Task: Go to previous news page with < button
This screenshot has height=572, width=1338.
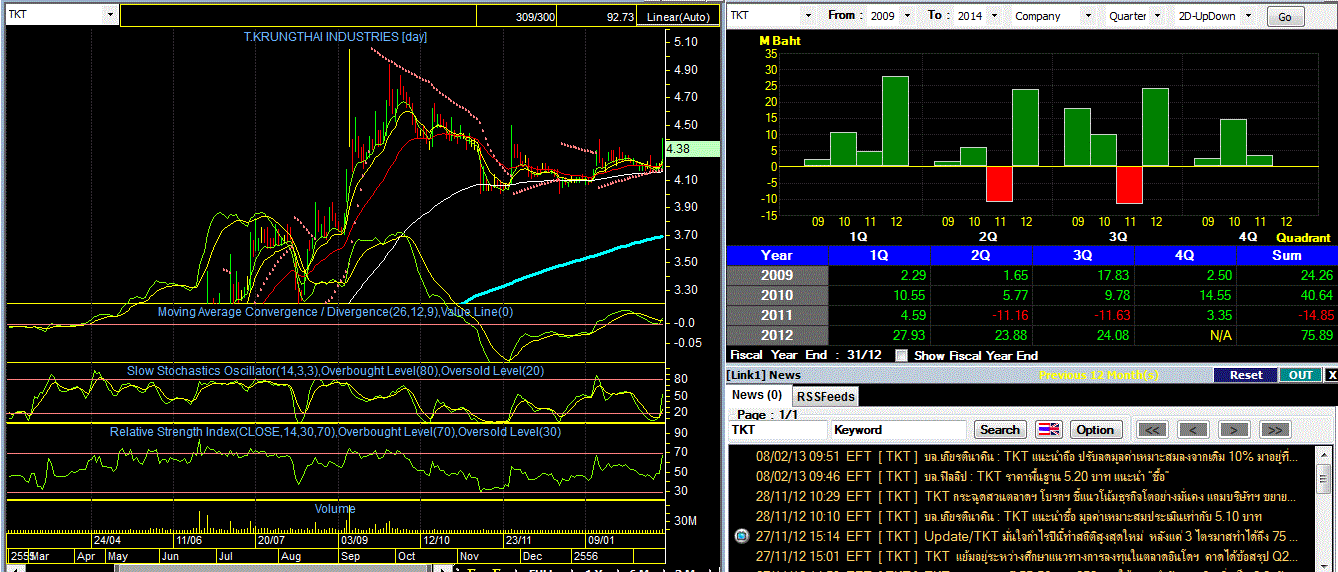Action: click(1193, 429)
